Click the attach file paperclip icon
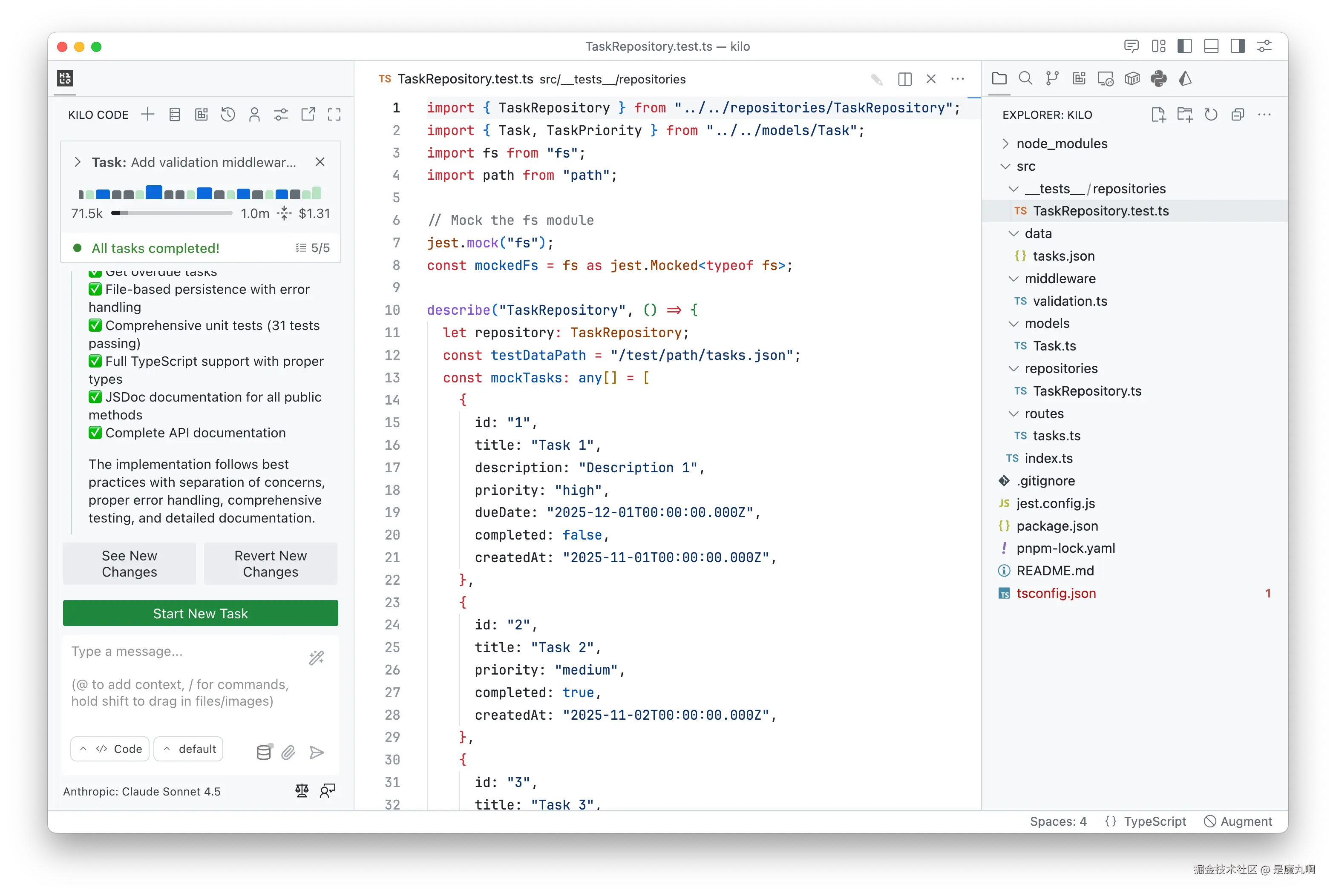The height and width of the screenshot is (896, 1336). pos(288,752)
